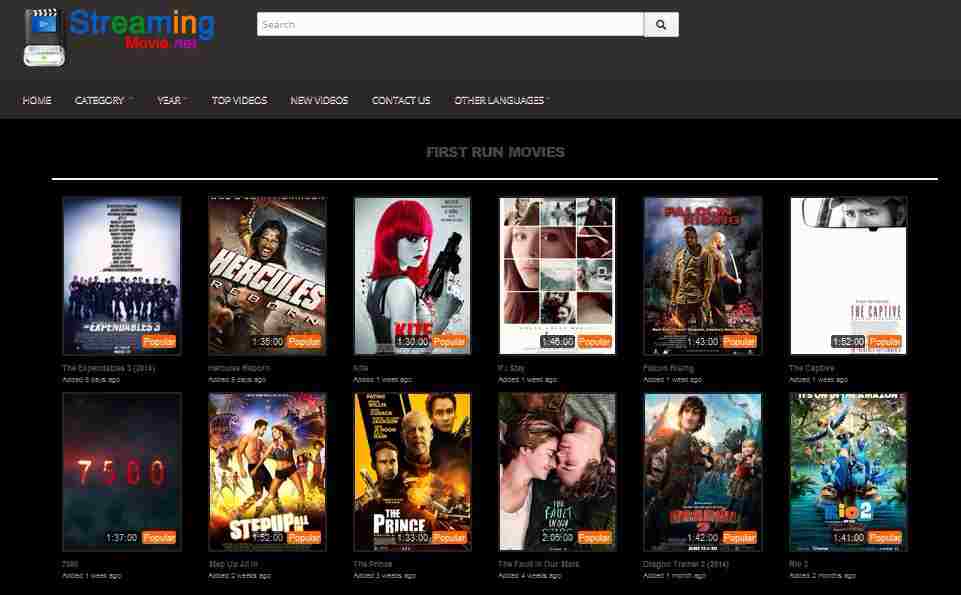The height and width of the screenshot is (595, 961).
Task: Click Popular badge on 7500 poster
Action: coord(159,538)
